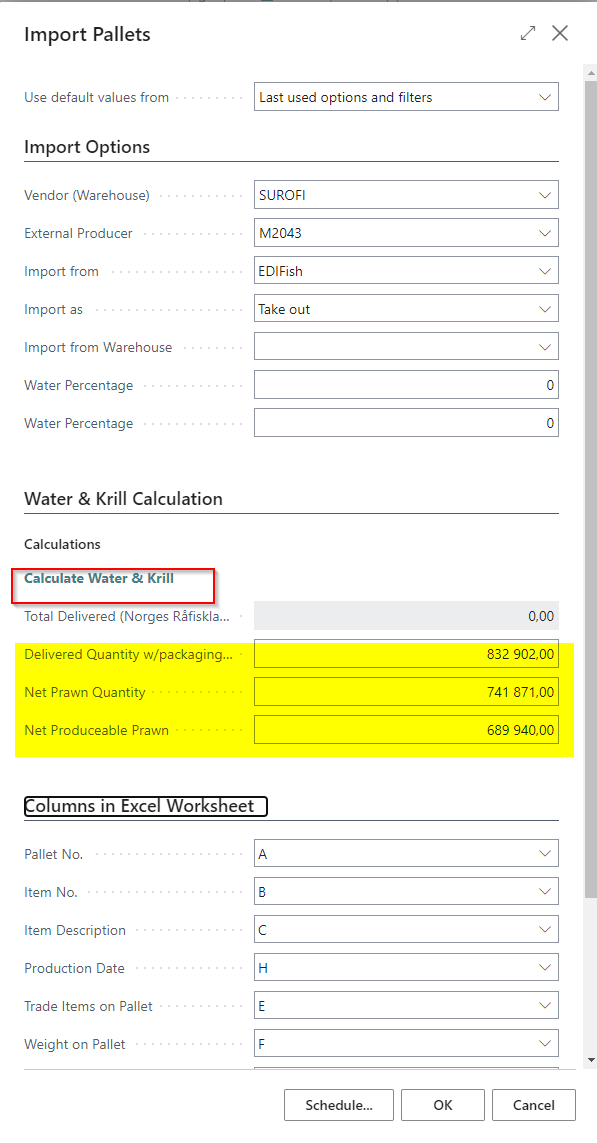Open the Item No. column dropdown

tap(406, 891)
